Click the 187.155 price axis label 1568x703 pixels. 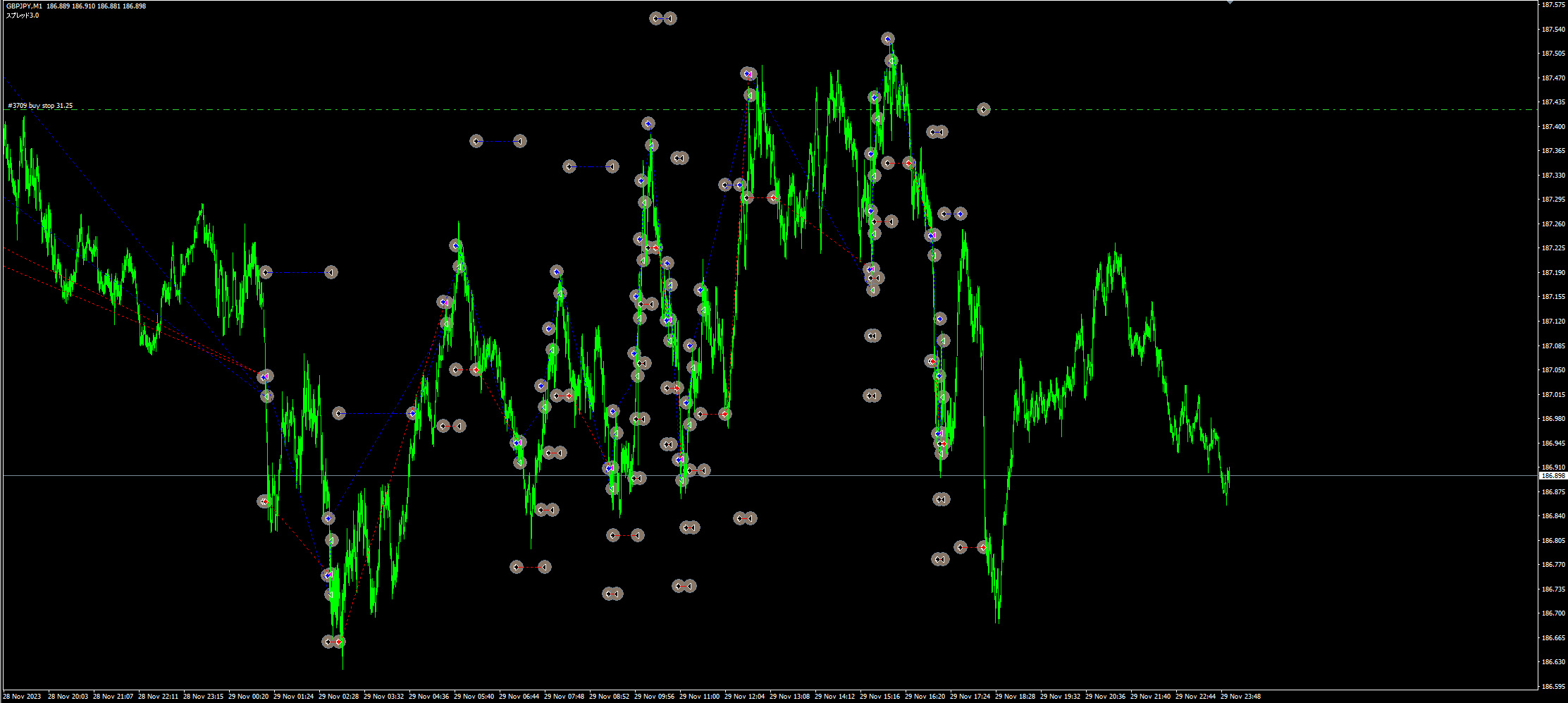tap(1552, 297)
